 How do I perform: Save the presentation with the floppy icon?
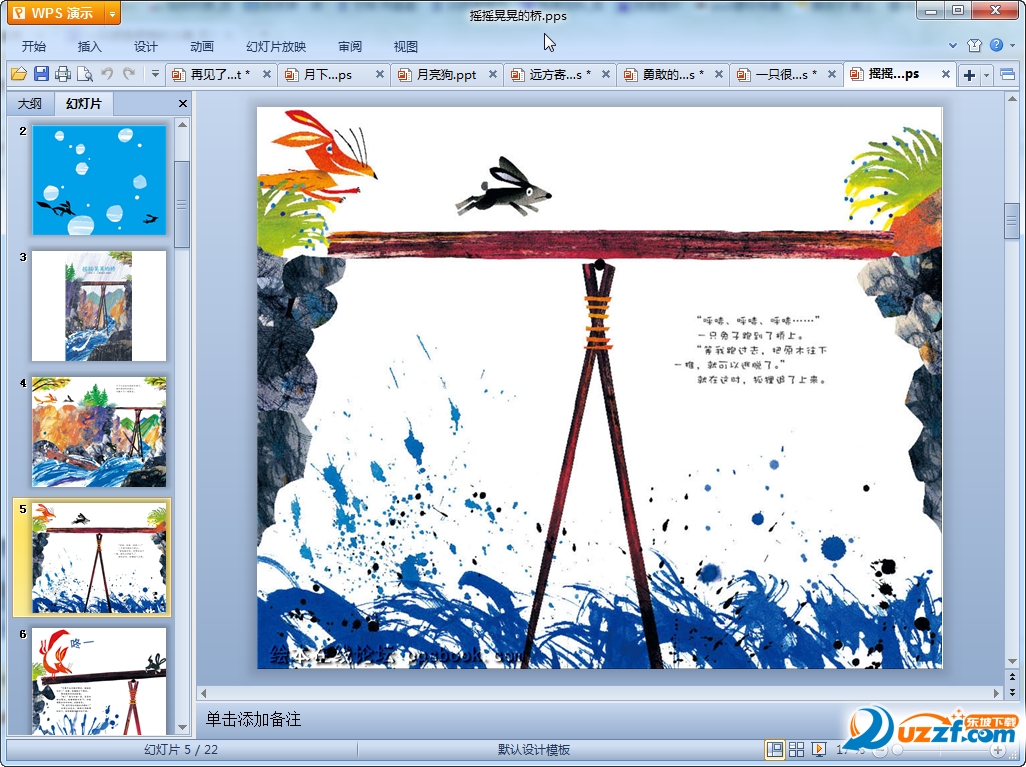41,74
